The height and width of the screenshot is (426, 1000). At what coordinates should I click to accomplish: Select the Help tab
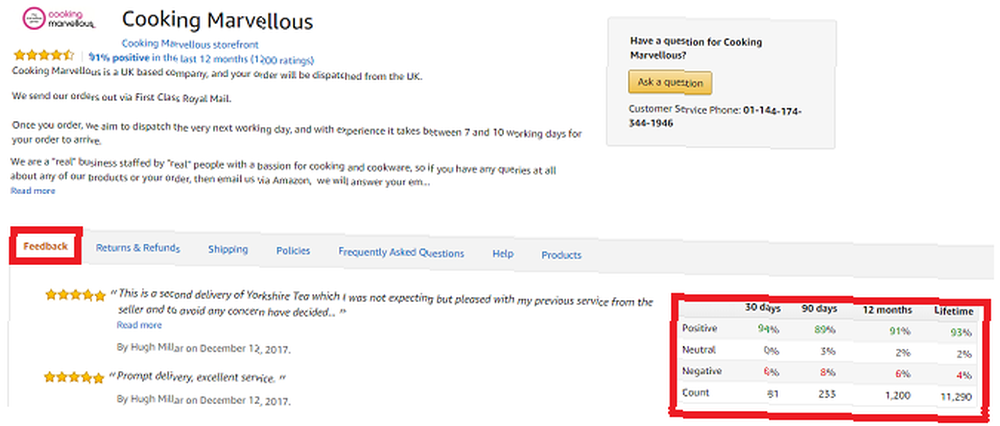click(x=503, y=254)
